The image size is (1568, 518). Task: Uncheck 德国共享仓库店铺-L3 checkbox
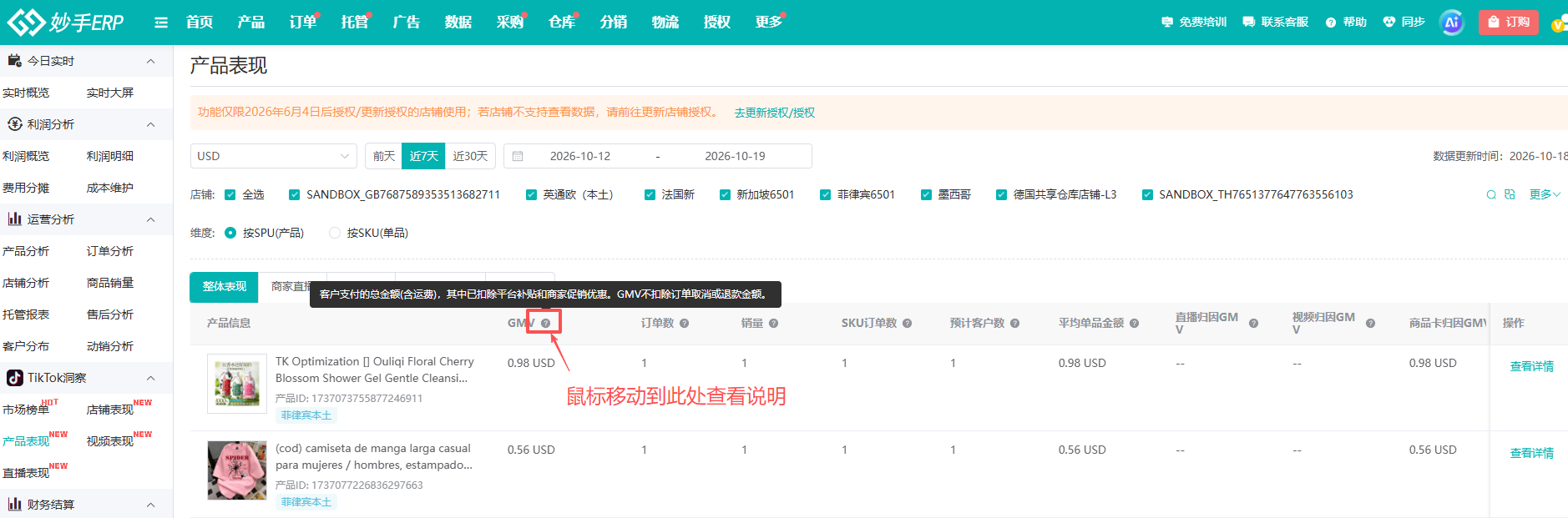(x=1001, y=194)
